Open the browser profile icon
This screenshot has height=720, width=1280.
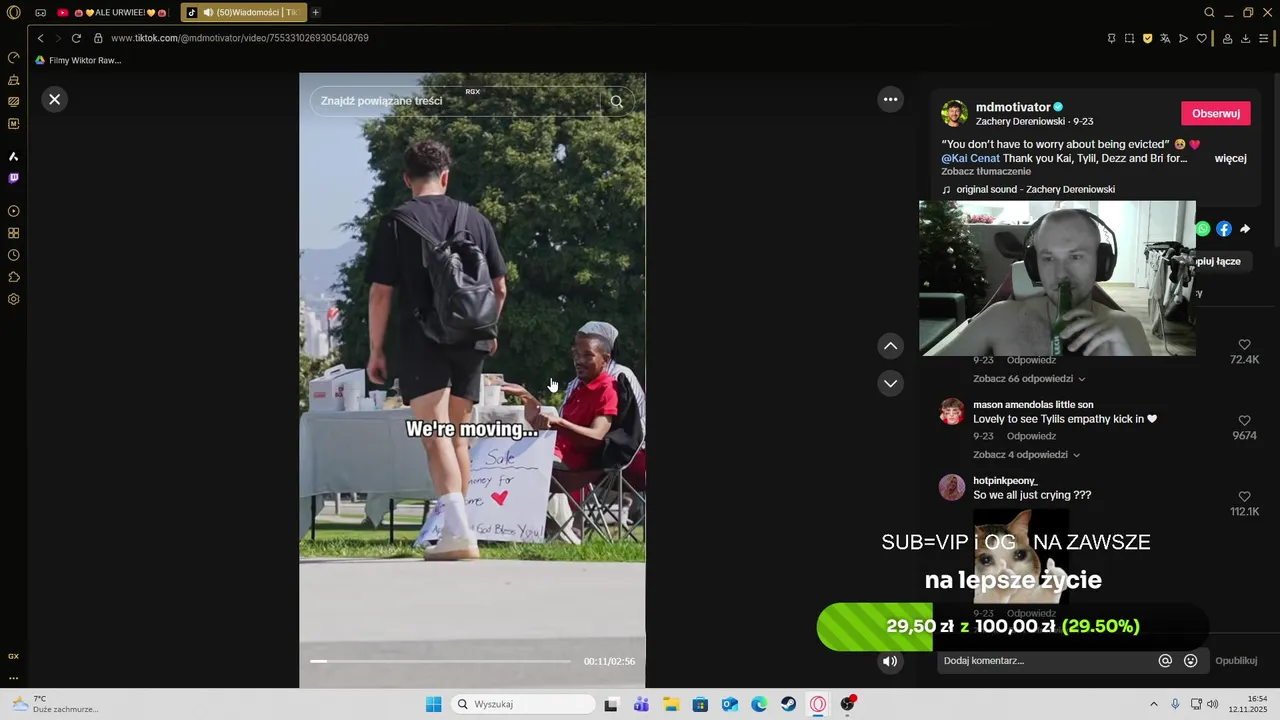(1227, 38)
